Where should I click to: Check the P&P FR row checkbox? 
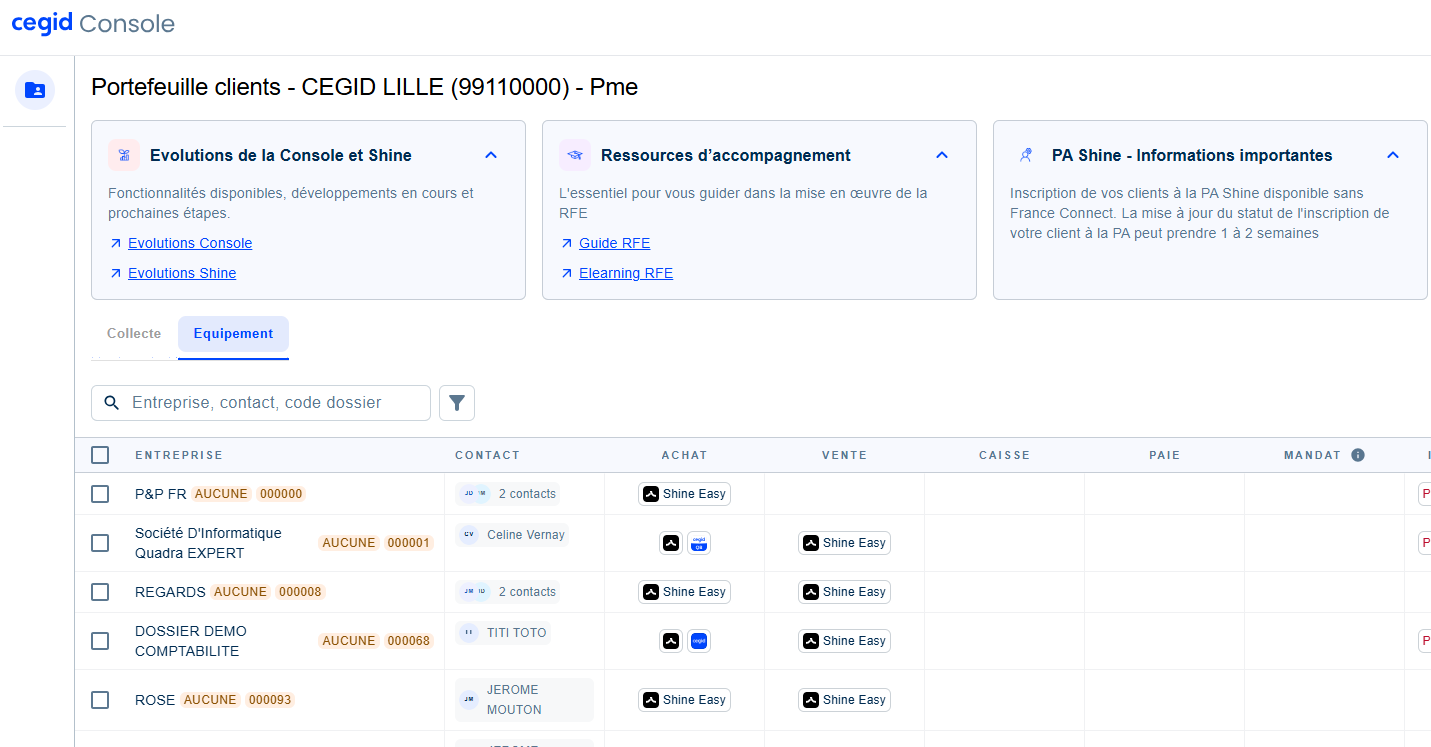pyautogui.click(x=100, y=494)
